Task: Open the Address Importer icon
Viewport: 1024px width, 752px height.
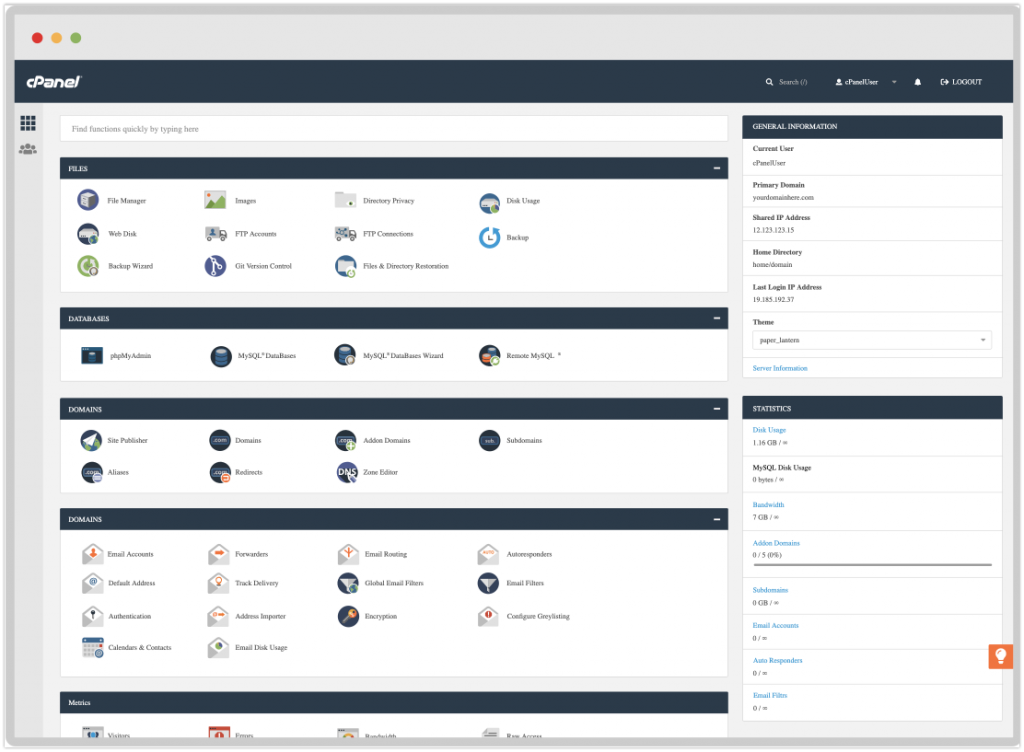Action: pyautogui.click(x=218, y=616)
